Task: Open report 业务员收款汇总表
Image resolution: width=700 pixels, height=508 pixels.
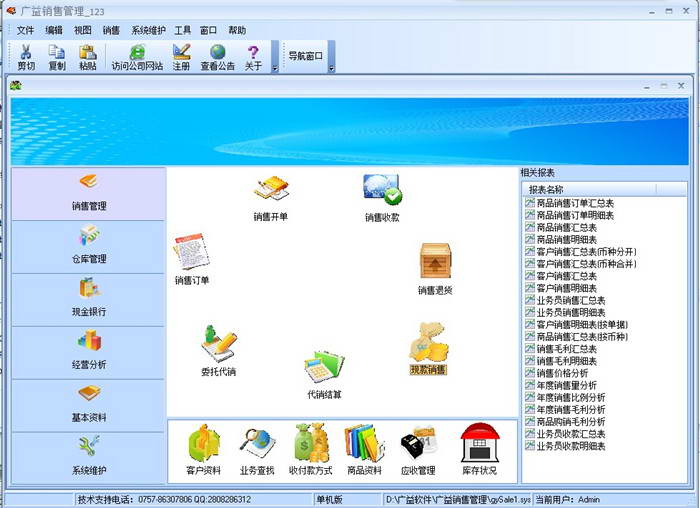Action: coord(571,433)
